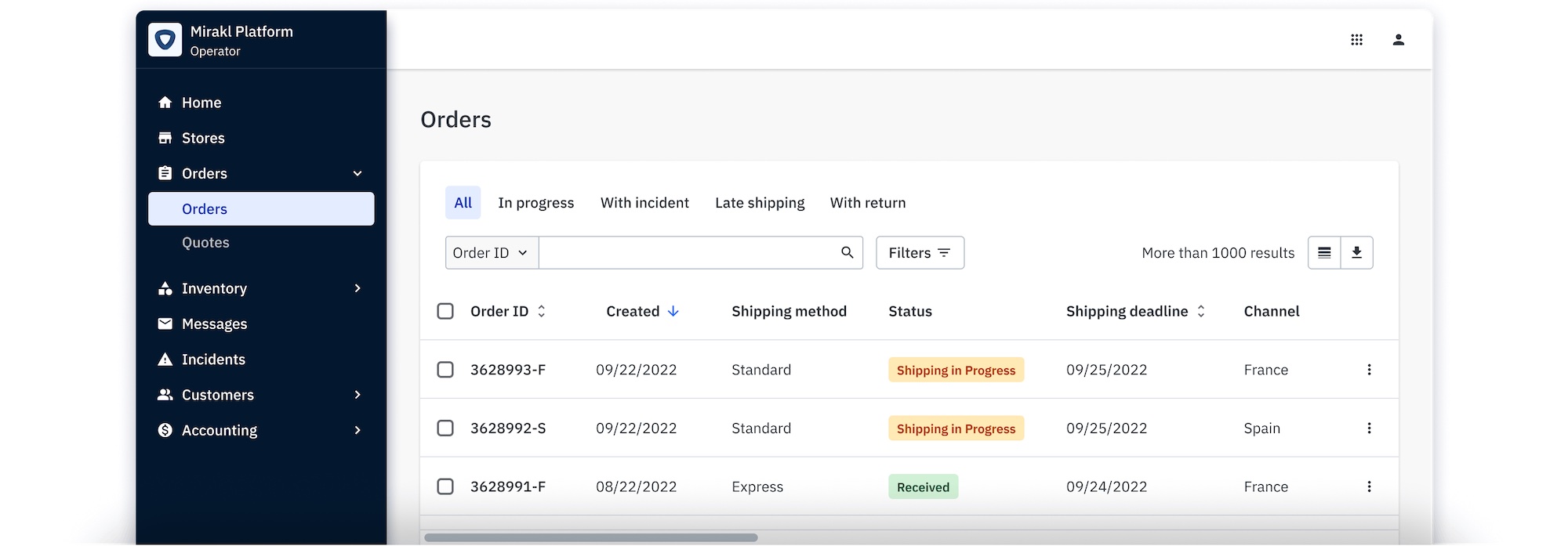
Task: Switch table density with list-view icon
Action: point(1324,252)
